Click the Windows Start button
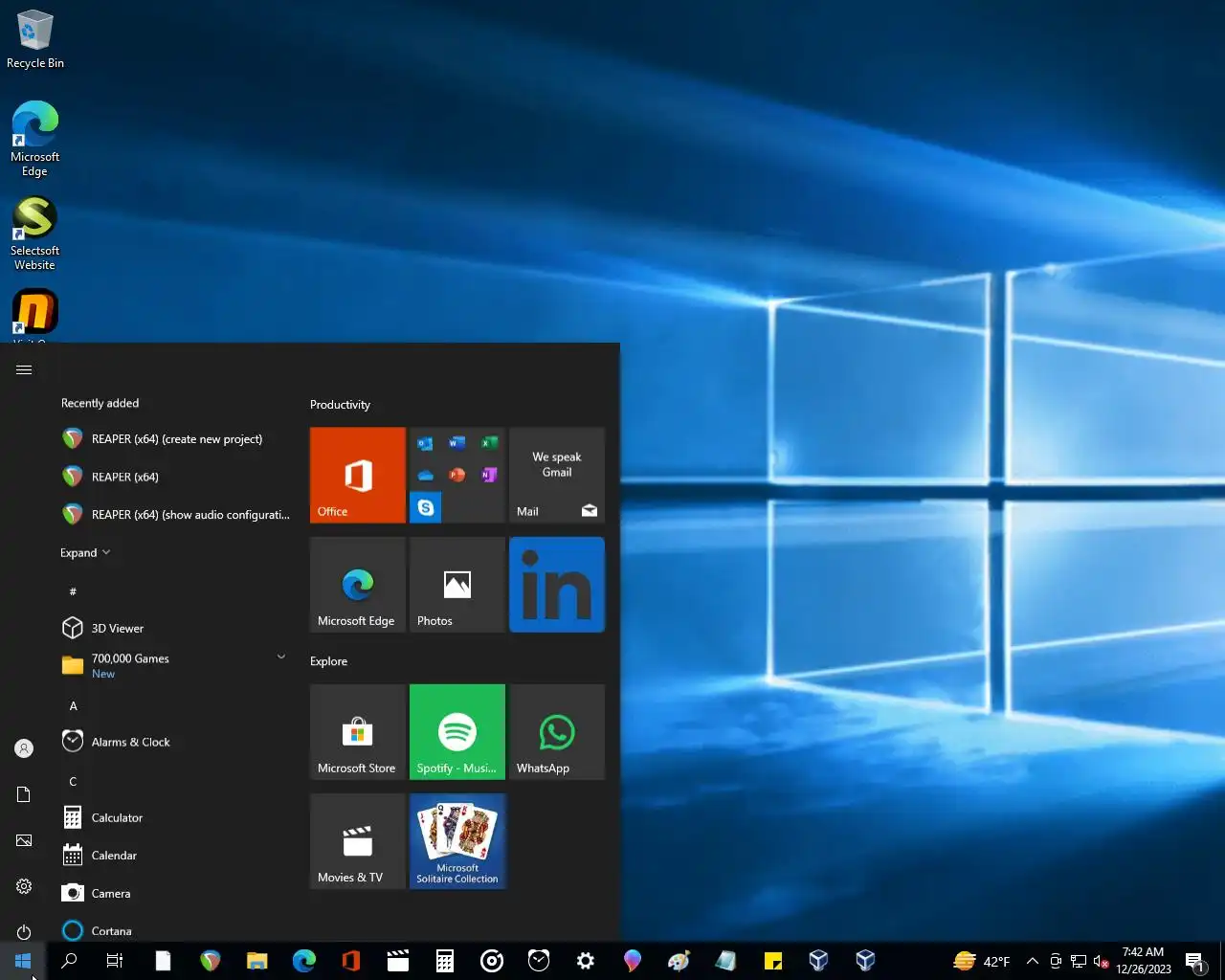The image size is (1225, 980). [x=23, y=961]
